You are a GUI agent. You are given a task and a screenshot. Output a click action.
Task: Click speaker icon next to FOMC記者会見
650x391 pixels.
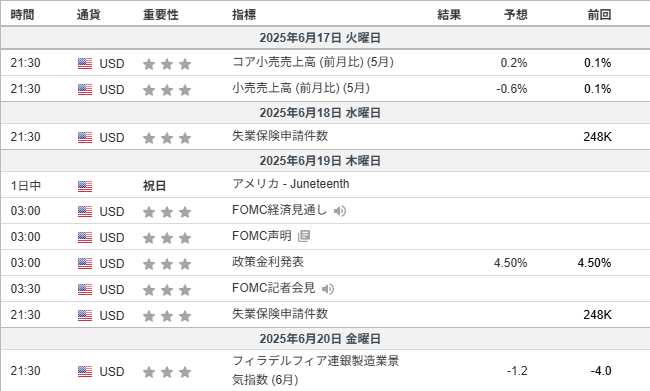click(327, 289)
